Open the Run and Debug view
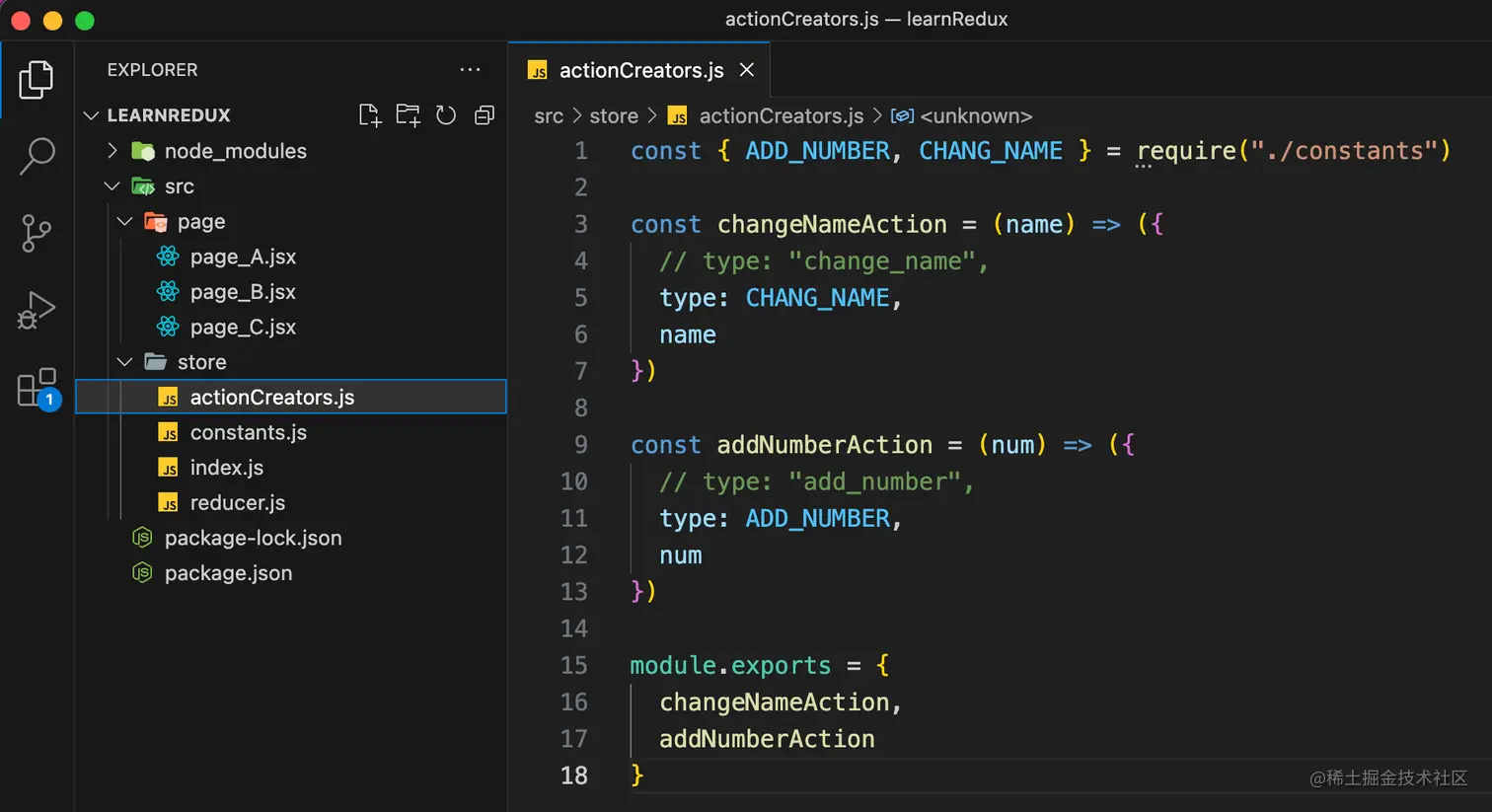Screen dimensions: 1492x812 [37, 310]
